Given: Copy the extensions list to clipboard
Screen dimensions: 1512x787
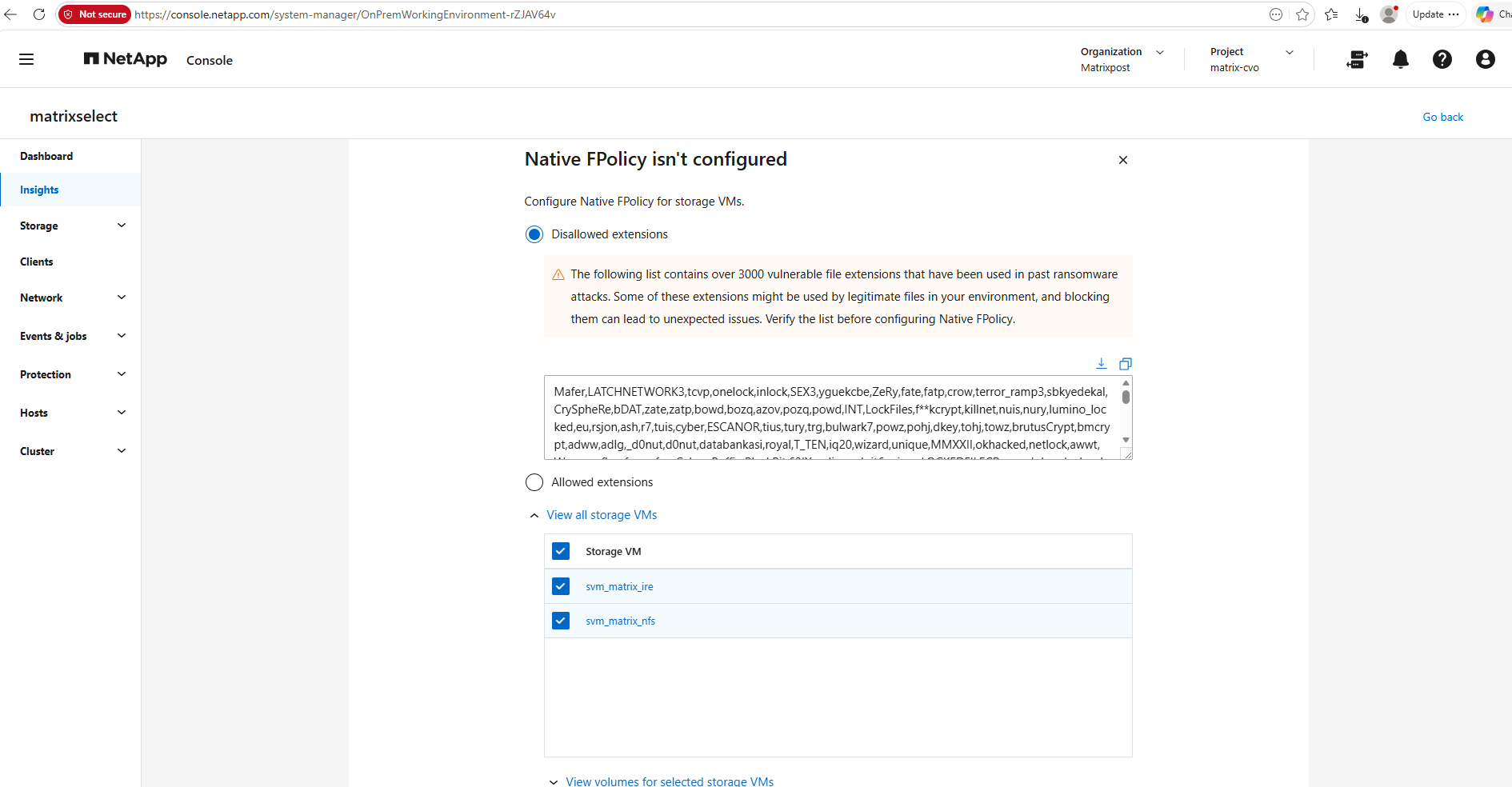Looking at the screenshot, I should click(1126, 364).
